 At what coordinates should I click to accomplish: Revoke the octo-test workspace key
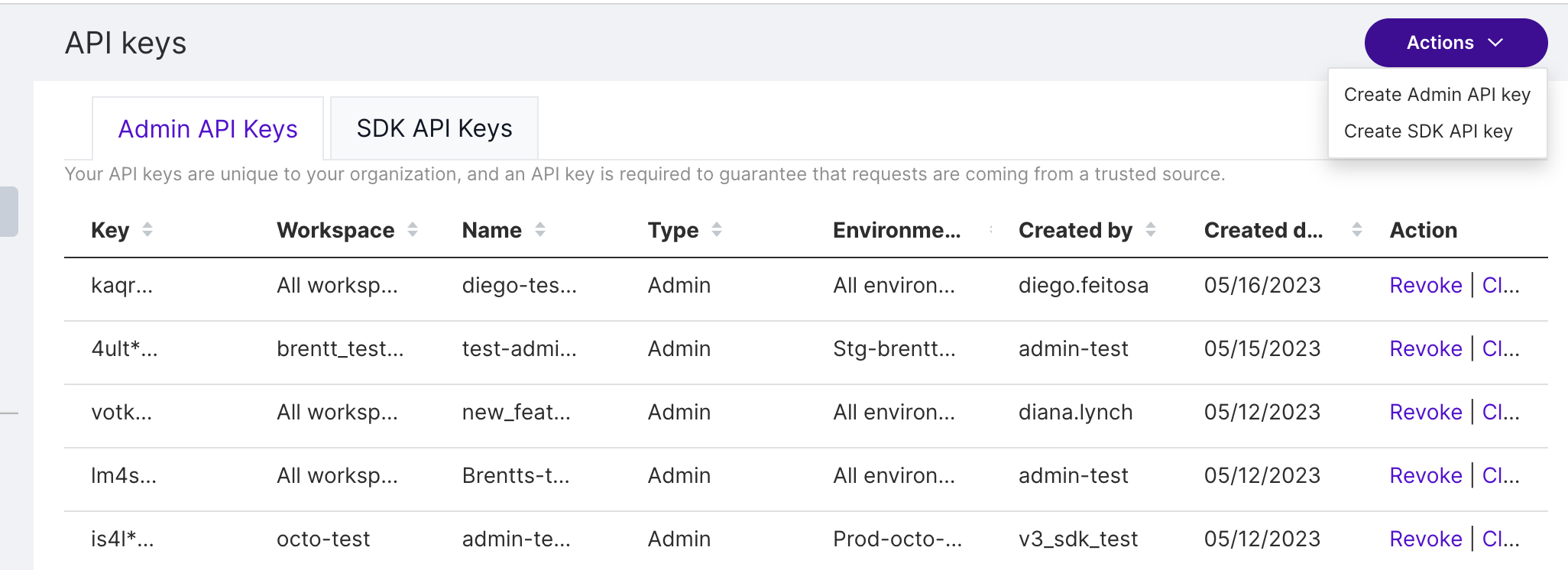coord(1425,539)
